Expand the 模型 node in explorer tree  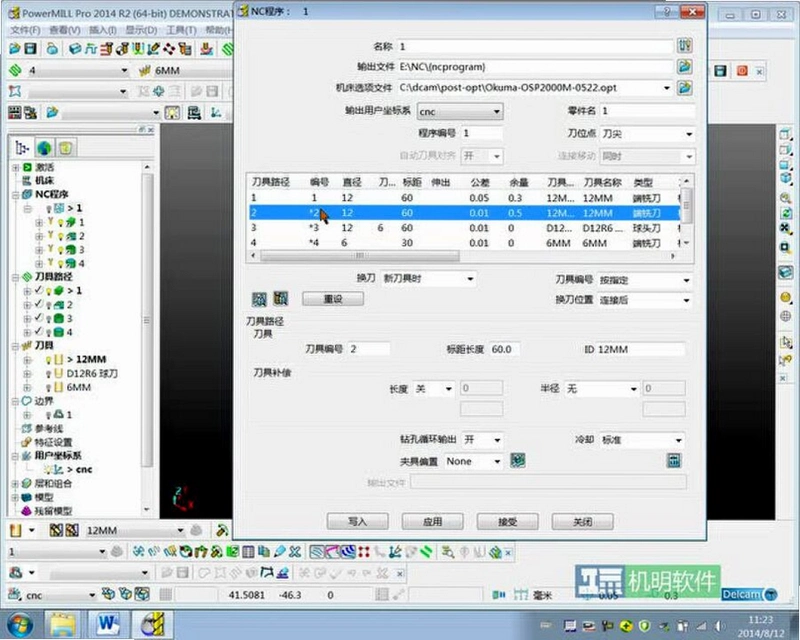[x=15, y=497]
